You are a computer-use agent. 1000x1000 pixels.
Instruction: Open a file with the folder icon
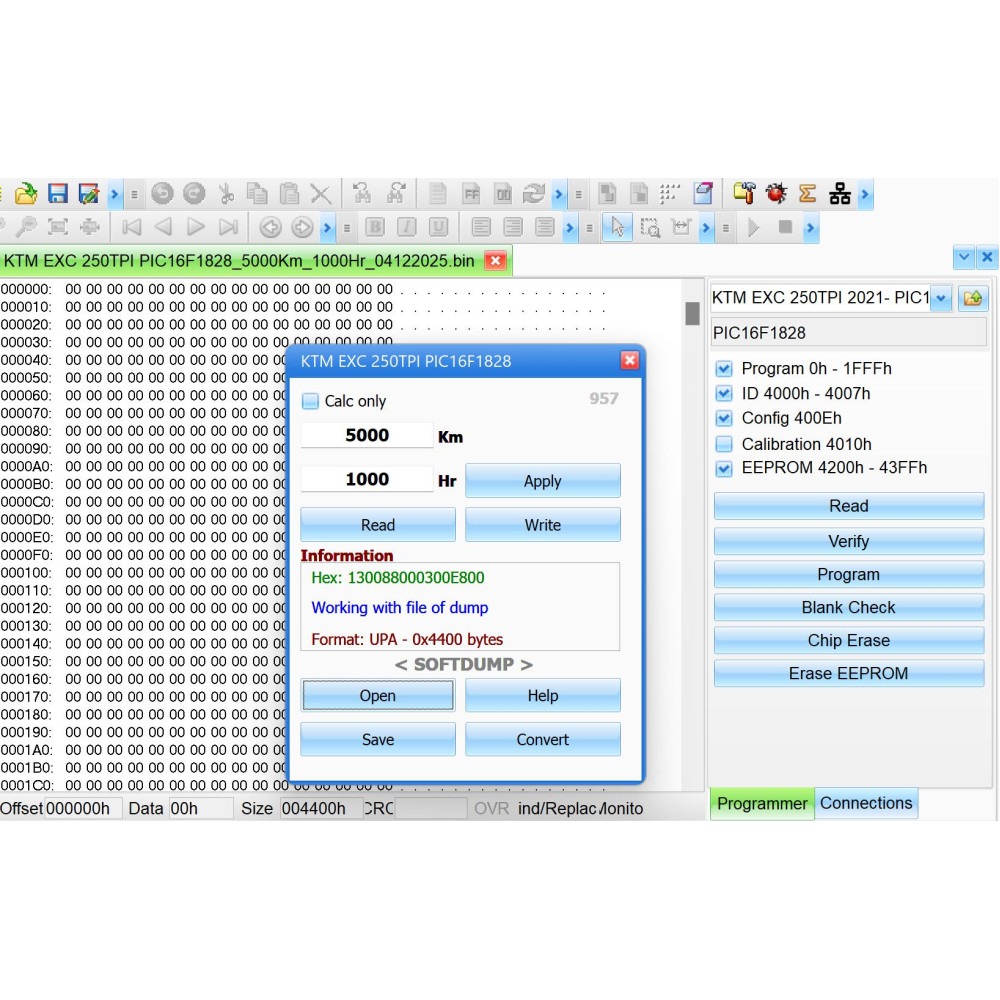pyautogui.click(x=26, y=193)
